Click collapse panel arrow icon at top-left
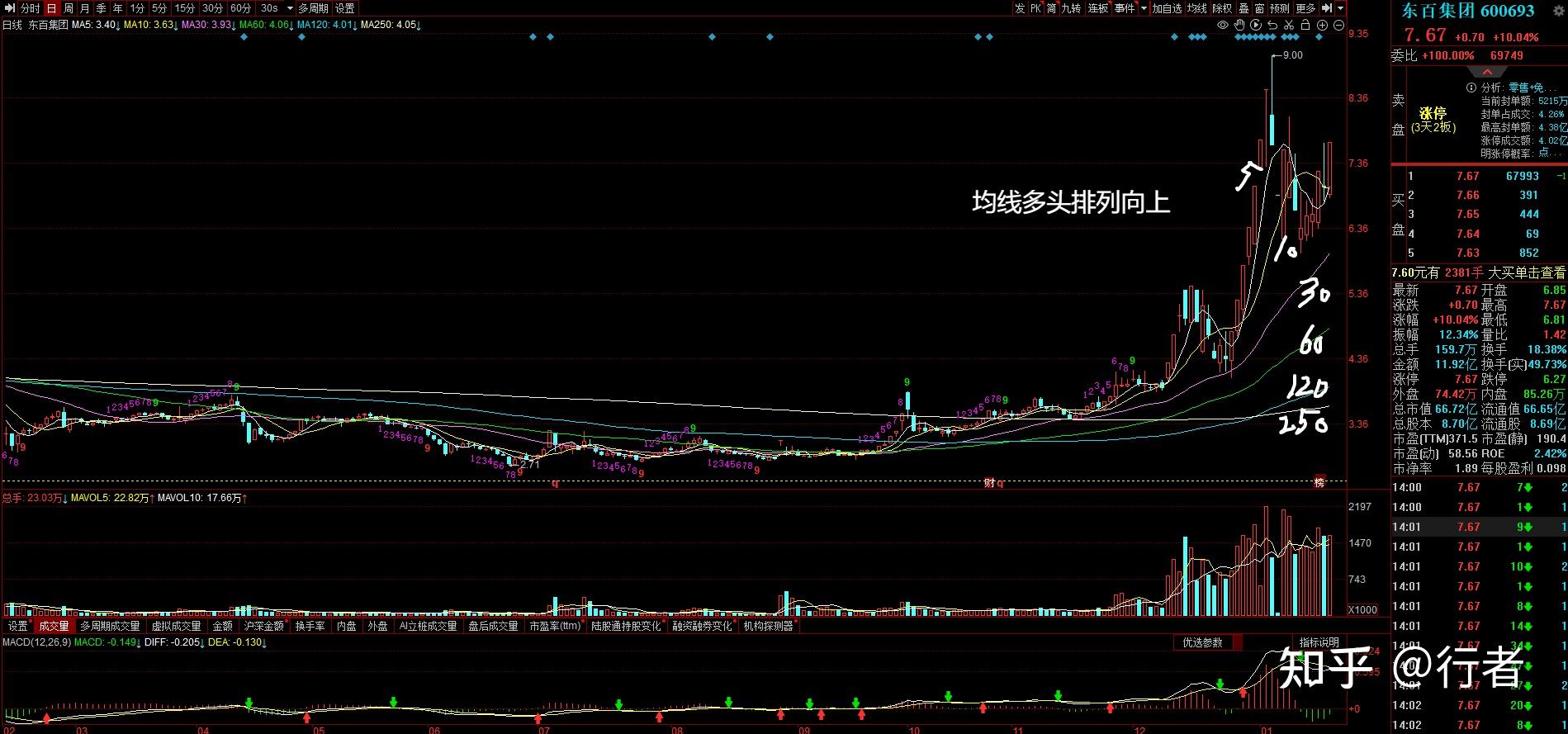 [x=10, y=8]
